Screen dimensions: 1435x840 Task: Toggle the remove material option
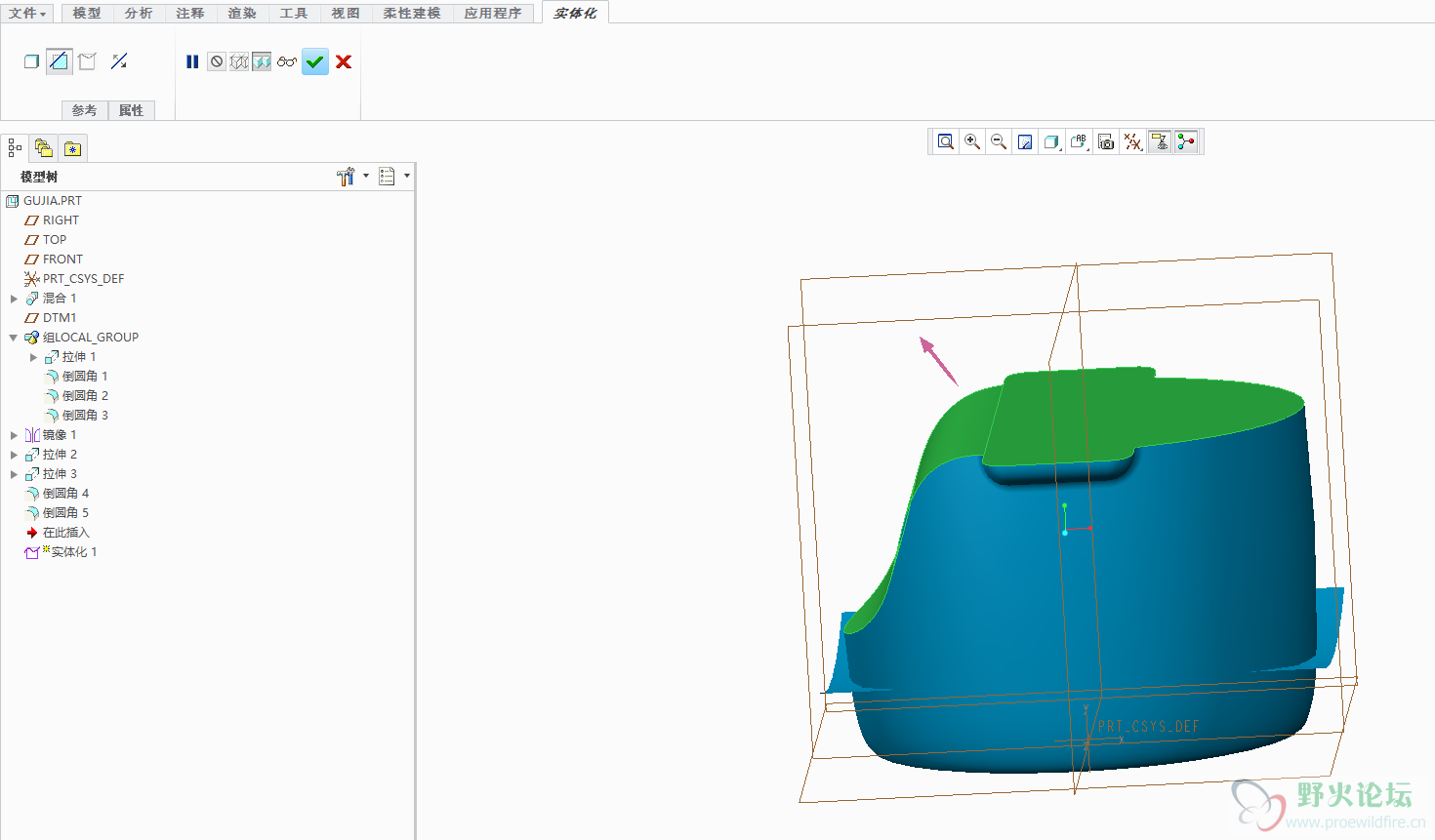click(x=59, y=61)
